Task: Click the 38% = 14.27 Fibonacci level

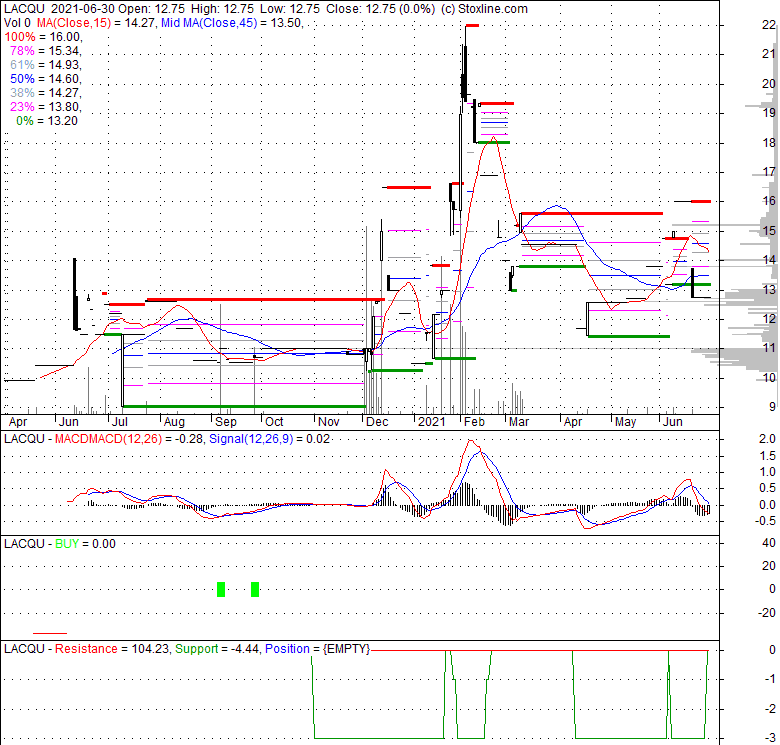Action: point(46,93)
